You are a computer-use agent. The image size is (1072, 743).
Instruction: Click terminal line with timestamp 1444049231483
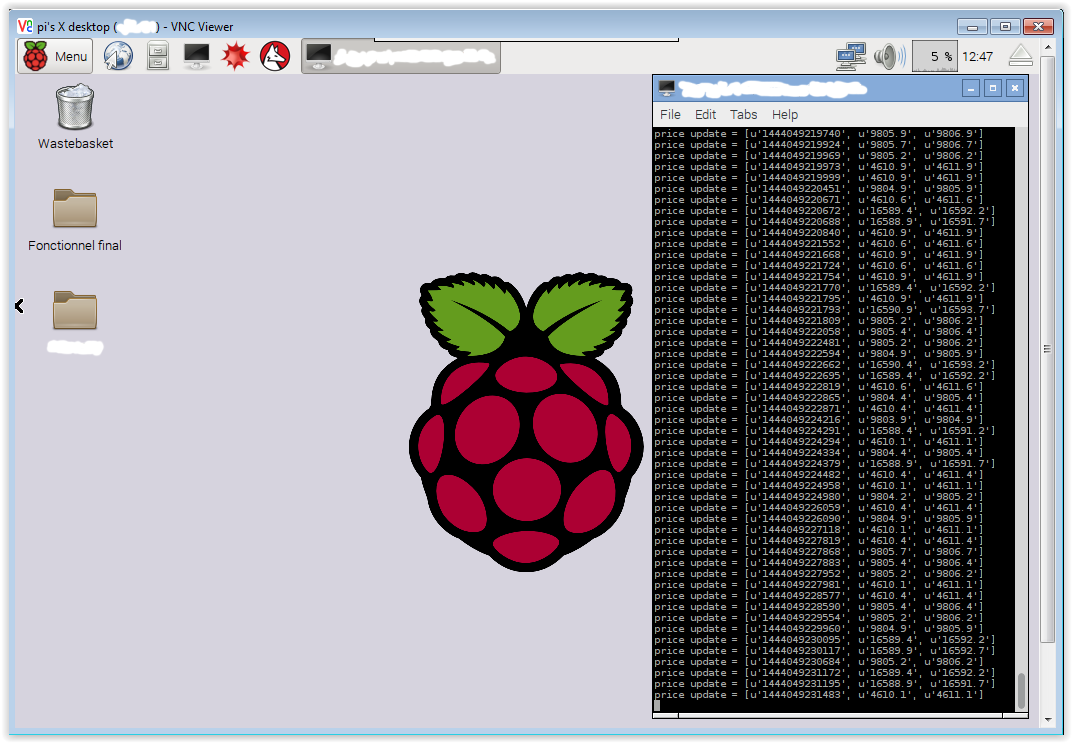point(818,694)
